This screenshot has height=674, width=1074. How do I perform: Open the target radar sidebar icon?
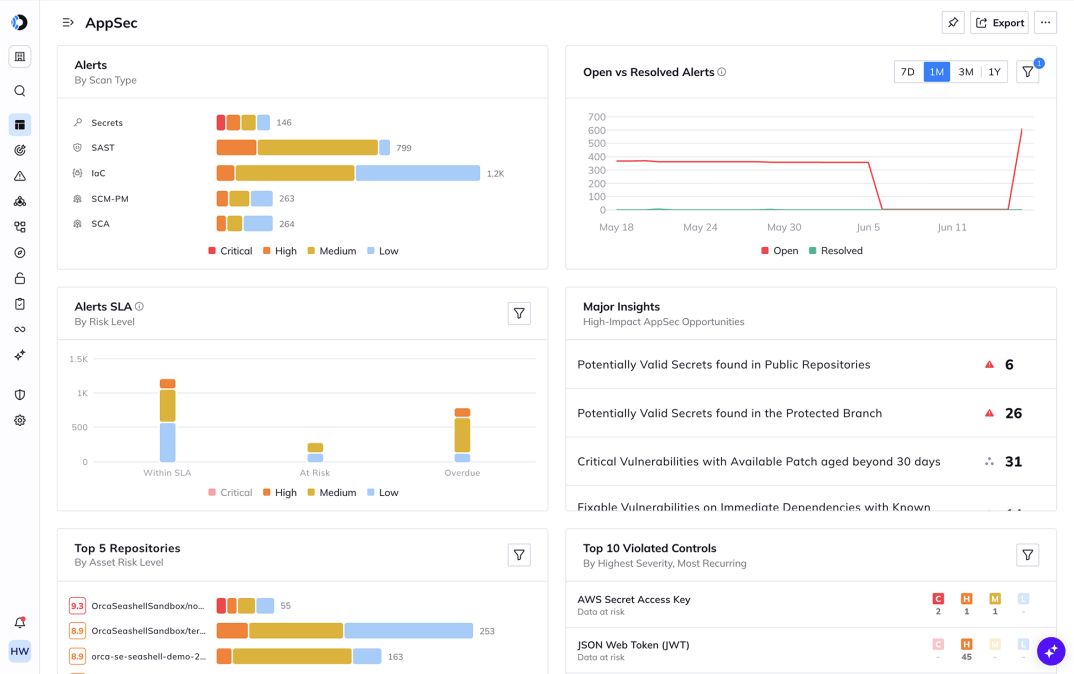[x=20, y=150]
